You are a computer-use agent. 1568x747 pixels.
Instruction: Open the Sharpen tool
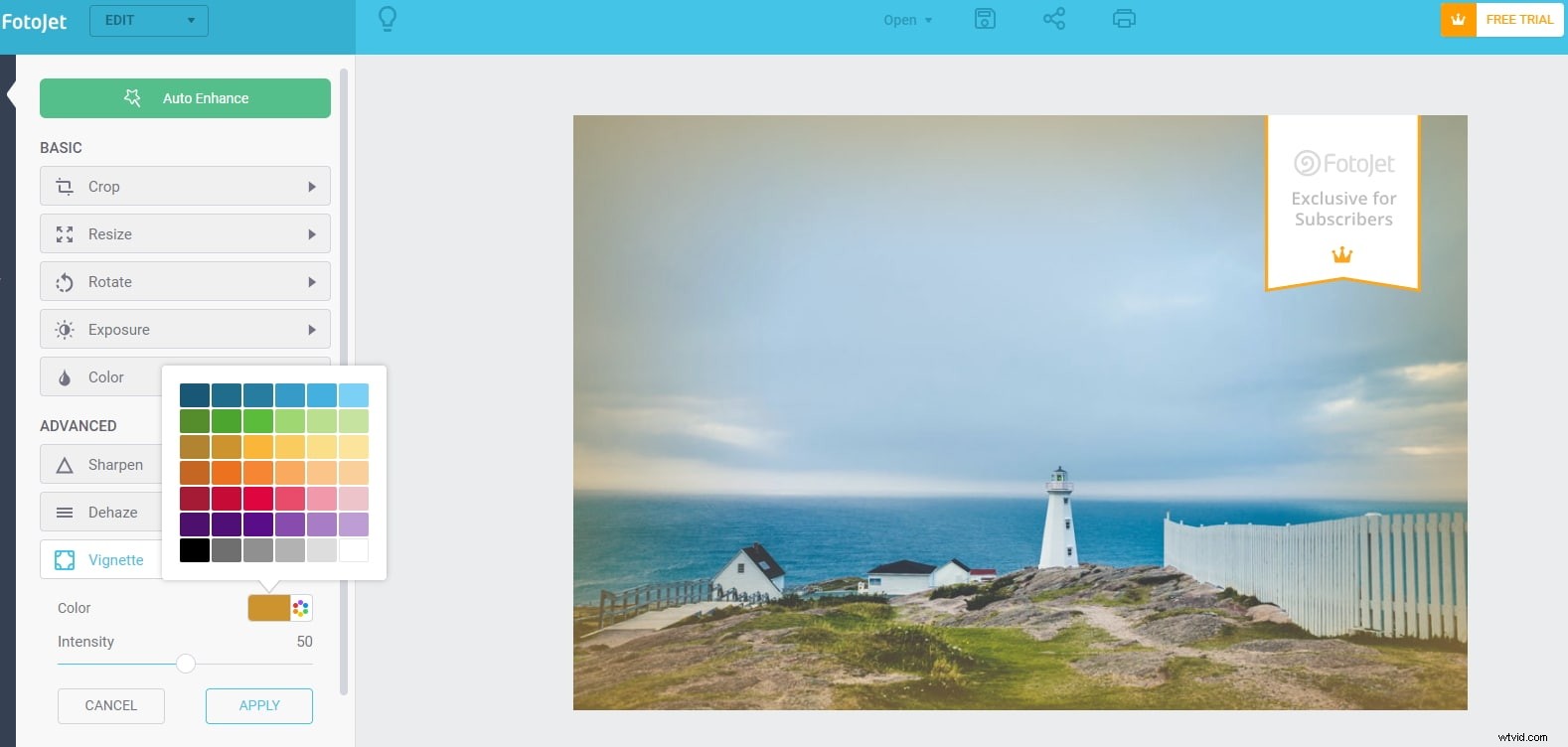100,465
